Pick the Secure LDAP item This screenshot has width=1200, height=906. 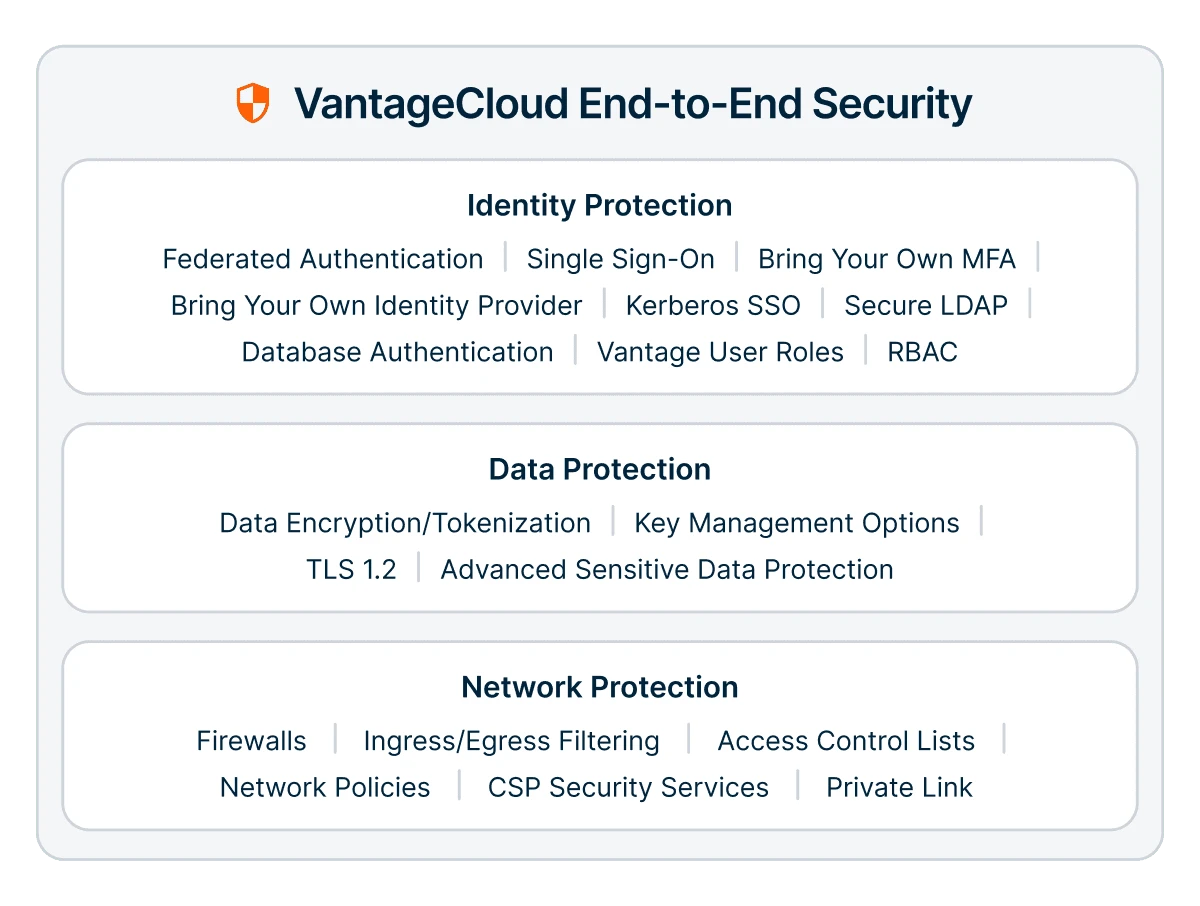tap(926, 305)
